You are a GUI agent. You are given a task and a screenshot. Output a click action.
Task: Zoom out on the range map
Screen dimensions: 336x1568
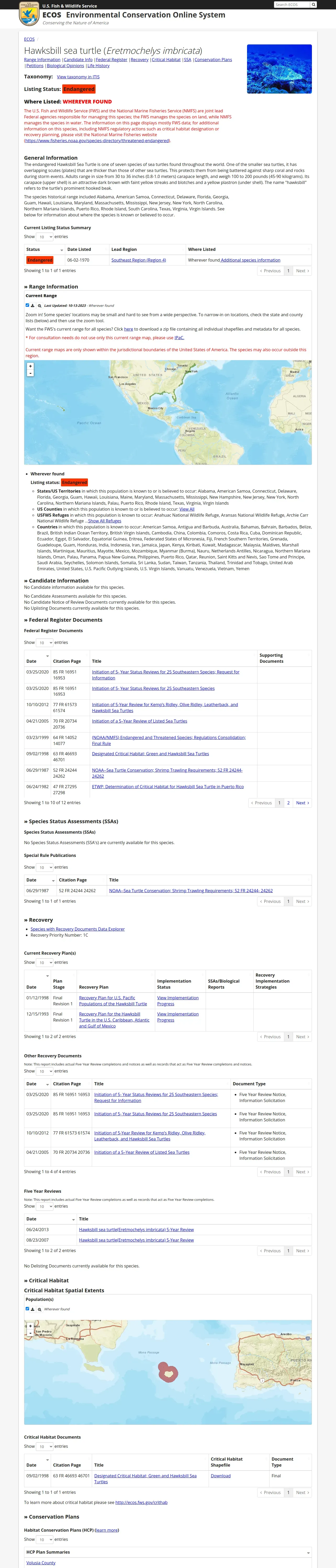31,373
